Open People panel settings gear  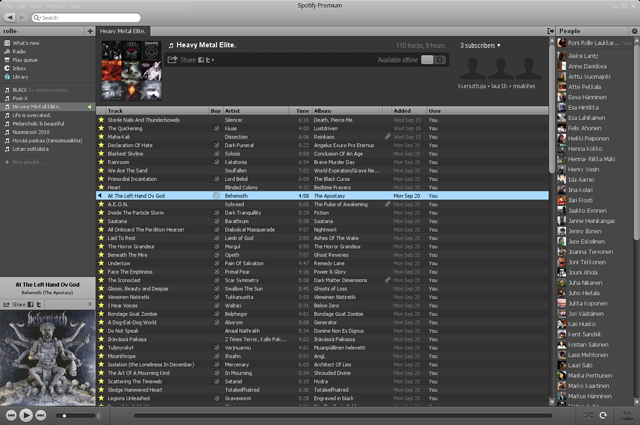pos(634,31)
